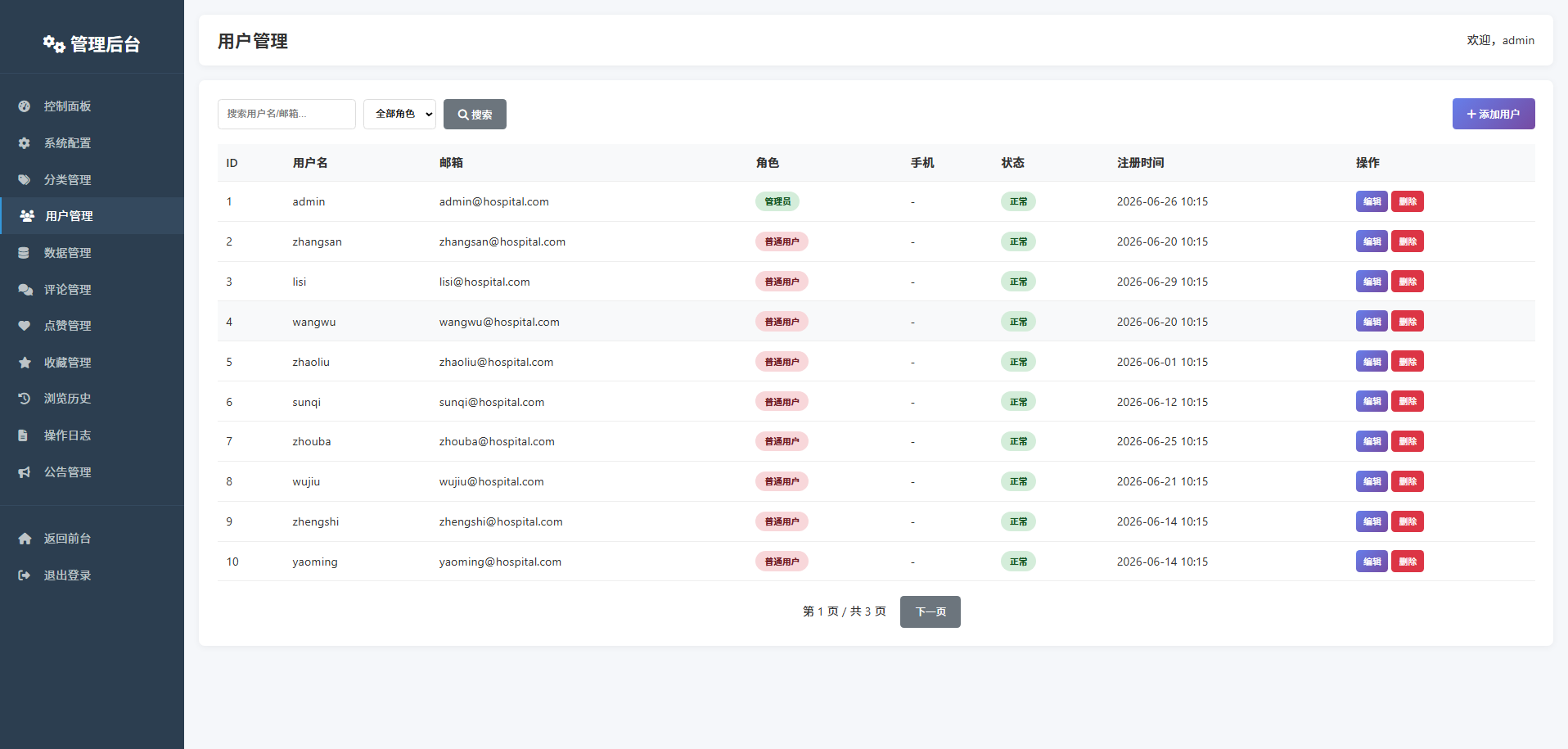Click email yaoming@hospital.com
Screen dimensions: 1568x749
(500, 562)
